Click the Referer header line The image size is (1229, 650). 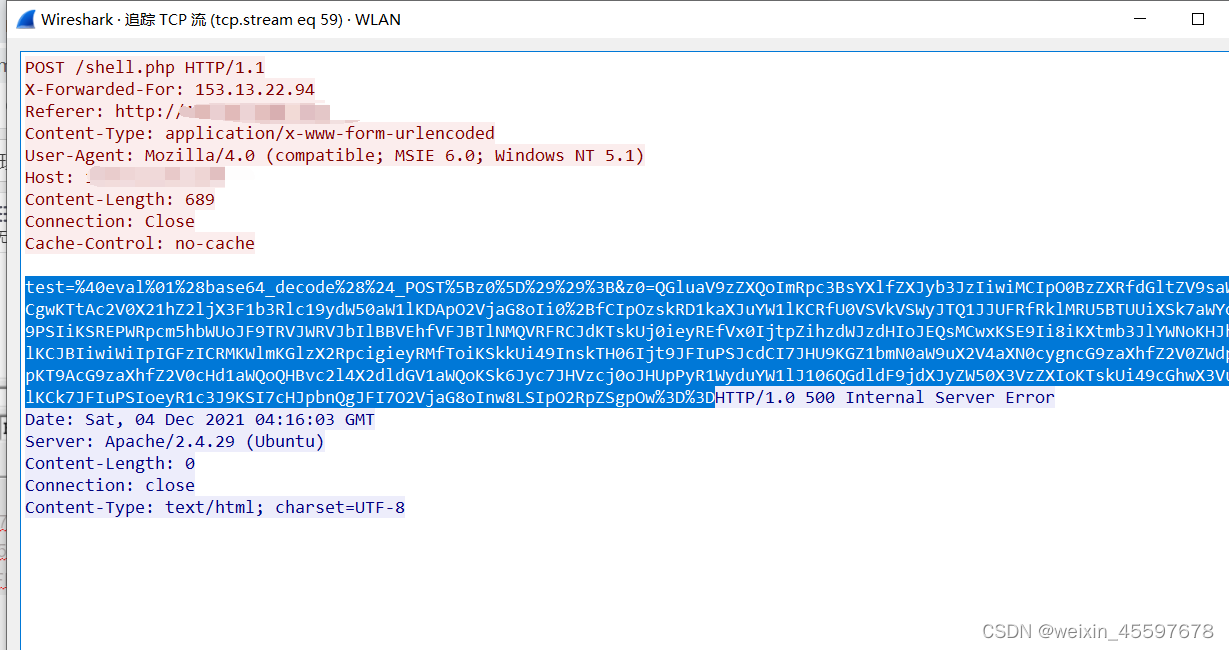pos(178,111)
